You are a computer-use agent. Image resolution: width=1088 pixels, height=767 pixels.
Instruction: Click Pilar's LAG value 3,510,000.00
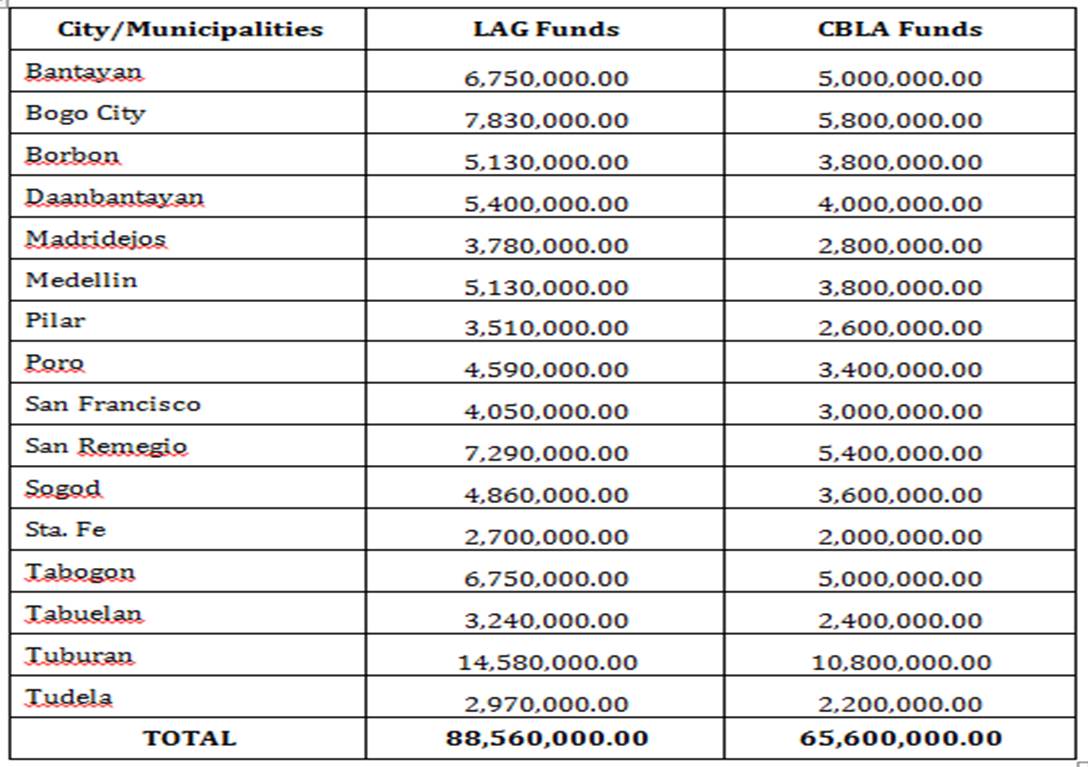click(x=546, y=328)
